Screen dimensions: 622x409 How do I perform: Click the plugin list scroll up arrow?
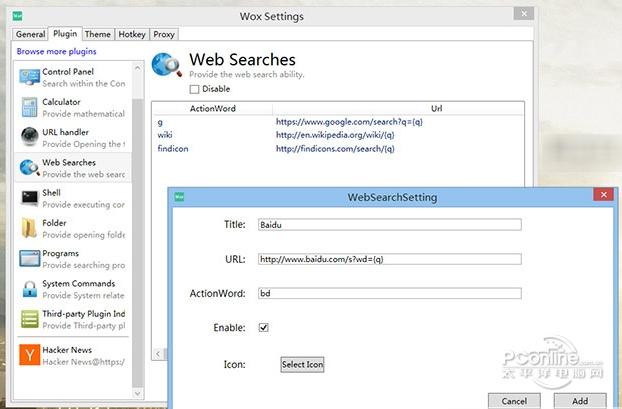[138, 68]
